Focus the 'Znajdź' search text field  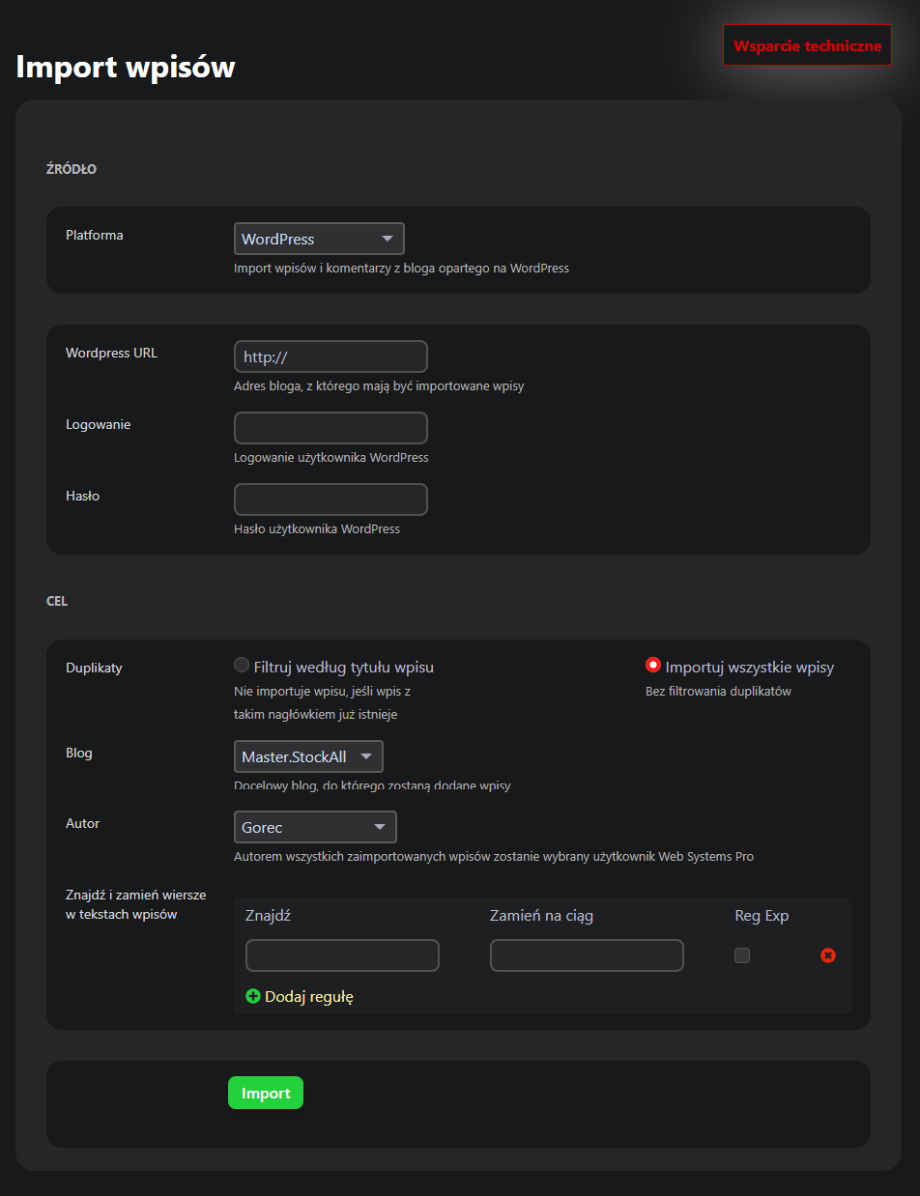342,955
